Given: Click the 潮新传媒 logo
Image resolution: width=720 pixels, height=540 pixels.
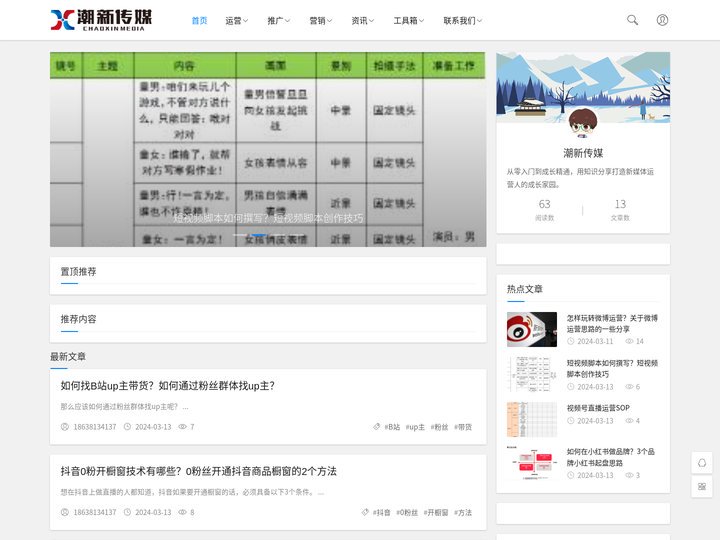Looking at the screenshot, I should coord(101,20).
